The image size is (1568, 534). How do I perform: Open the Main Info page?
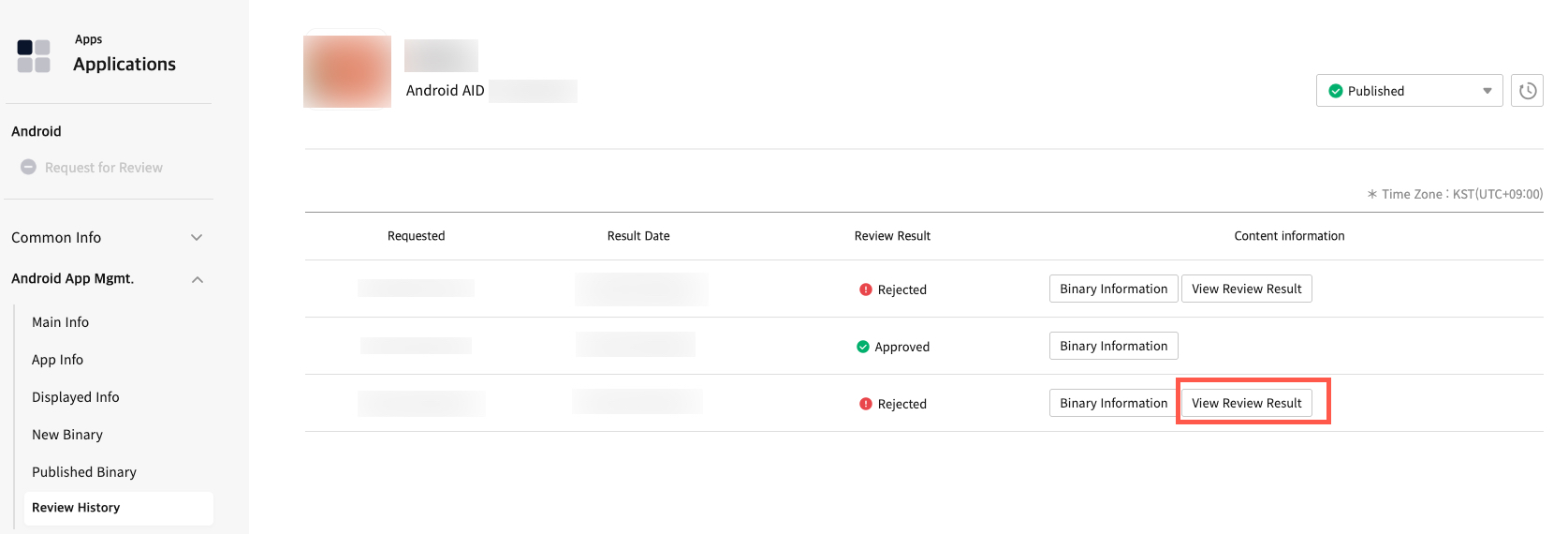[x=61, y=322]
